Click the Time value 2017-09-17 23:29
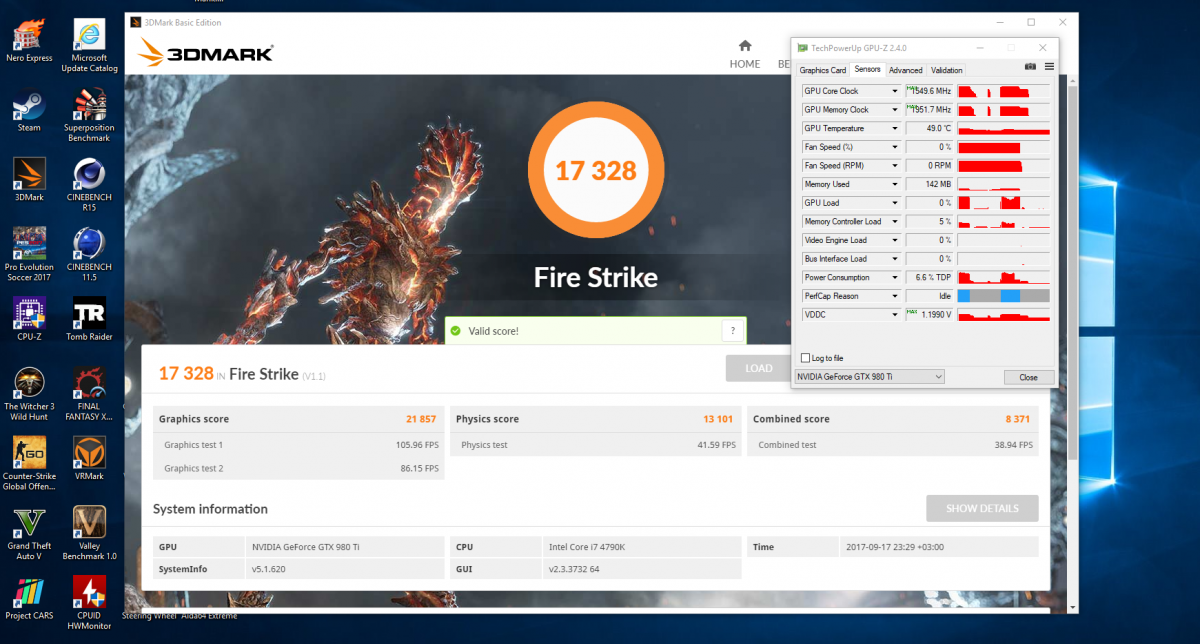1200x644 pixels. click(x=897, y=547)
